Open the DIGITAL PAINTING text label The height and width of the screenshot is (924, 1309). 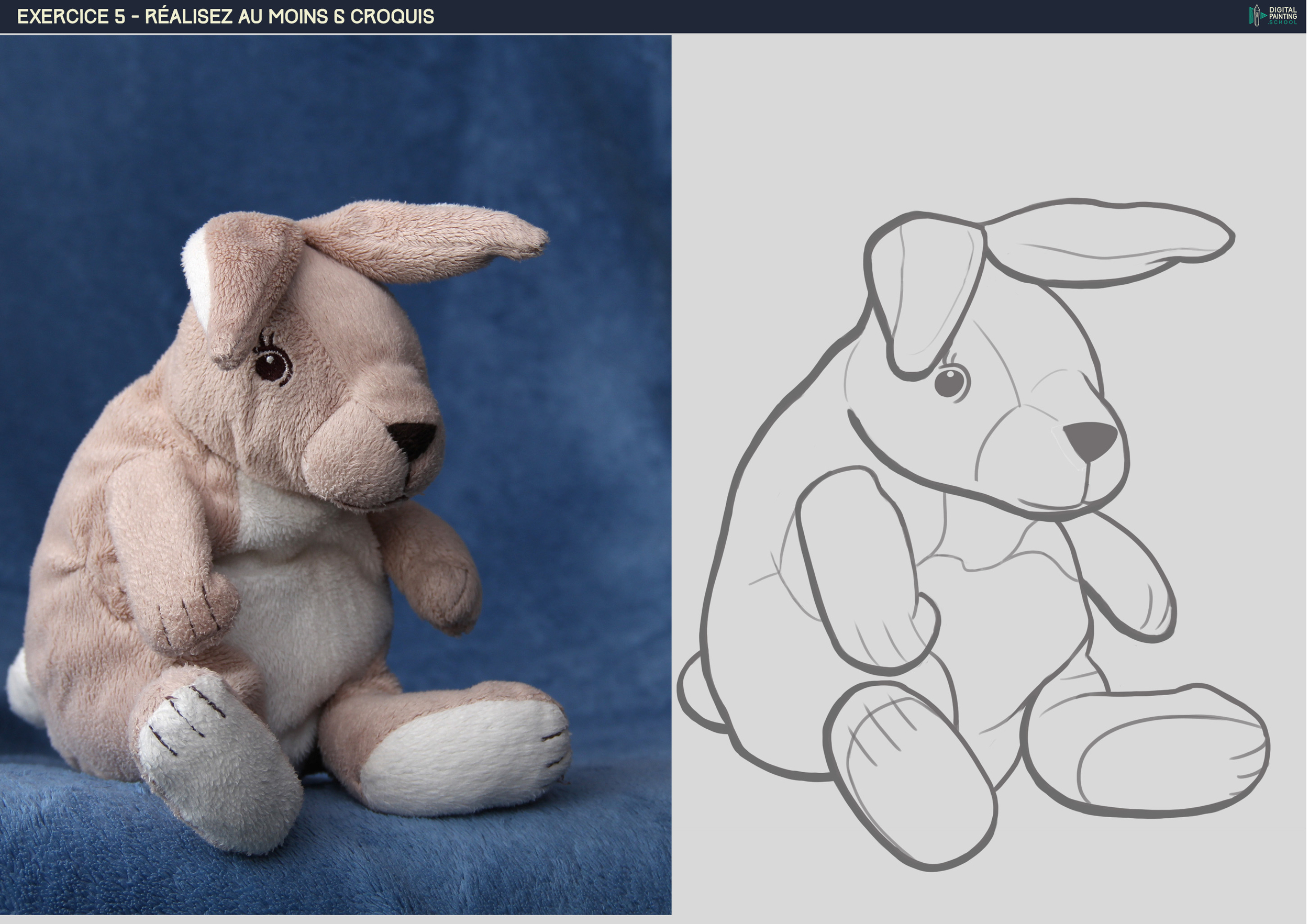point(1283,13)
